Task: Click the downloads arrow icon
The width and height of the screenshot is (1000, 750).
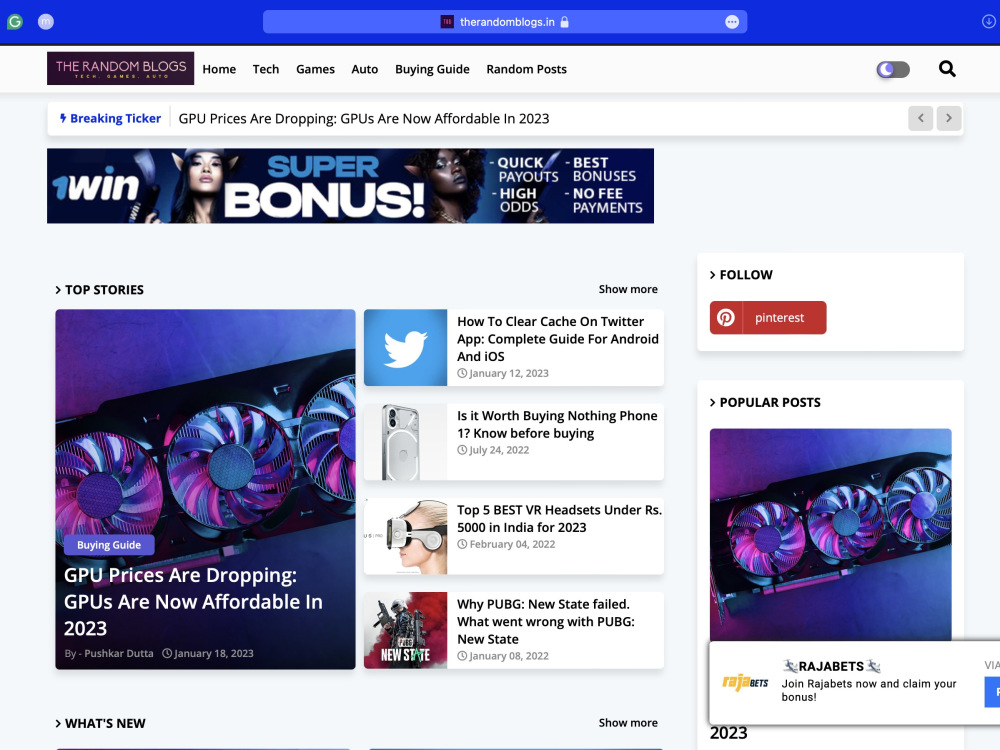Action: pos(988,22)
